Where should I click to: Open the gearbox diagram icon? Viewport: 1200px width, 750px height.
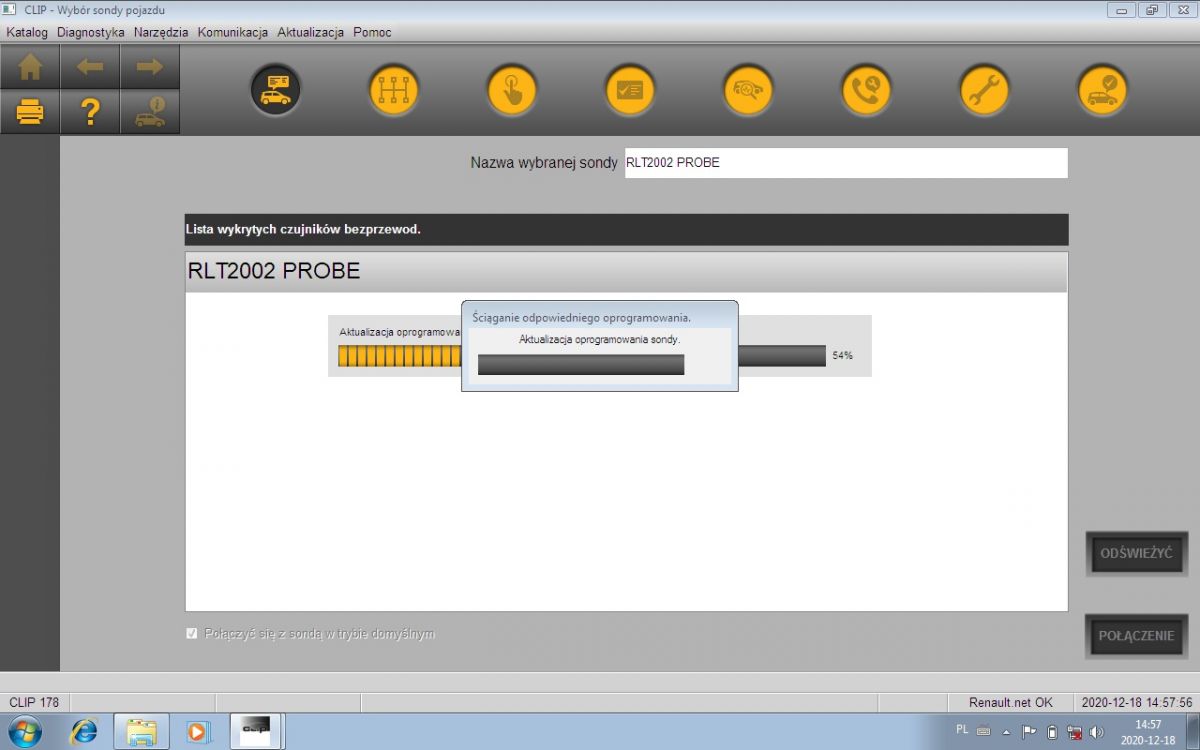[x=393, y=91]
